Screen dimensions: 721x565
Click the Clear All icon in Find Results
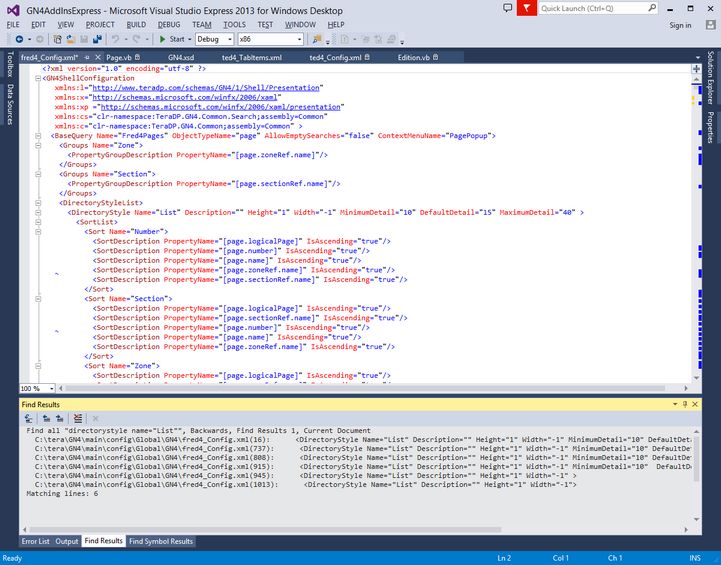click(78, 418)
